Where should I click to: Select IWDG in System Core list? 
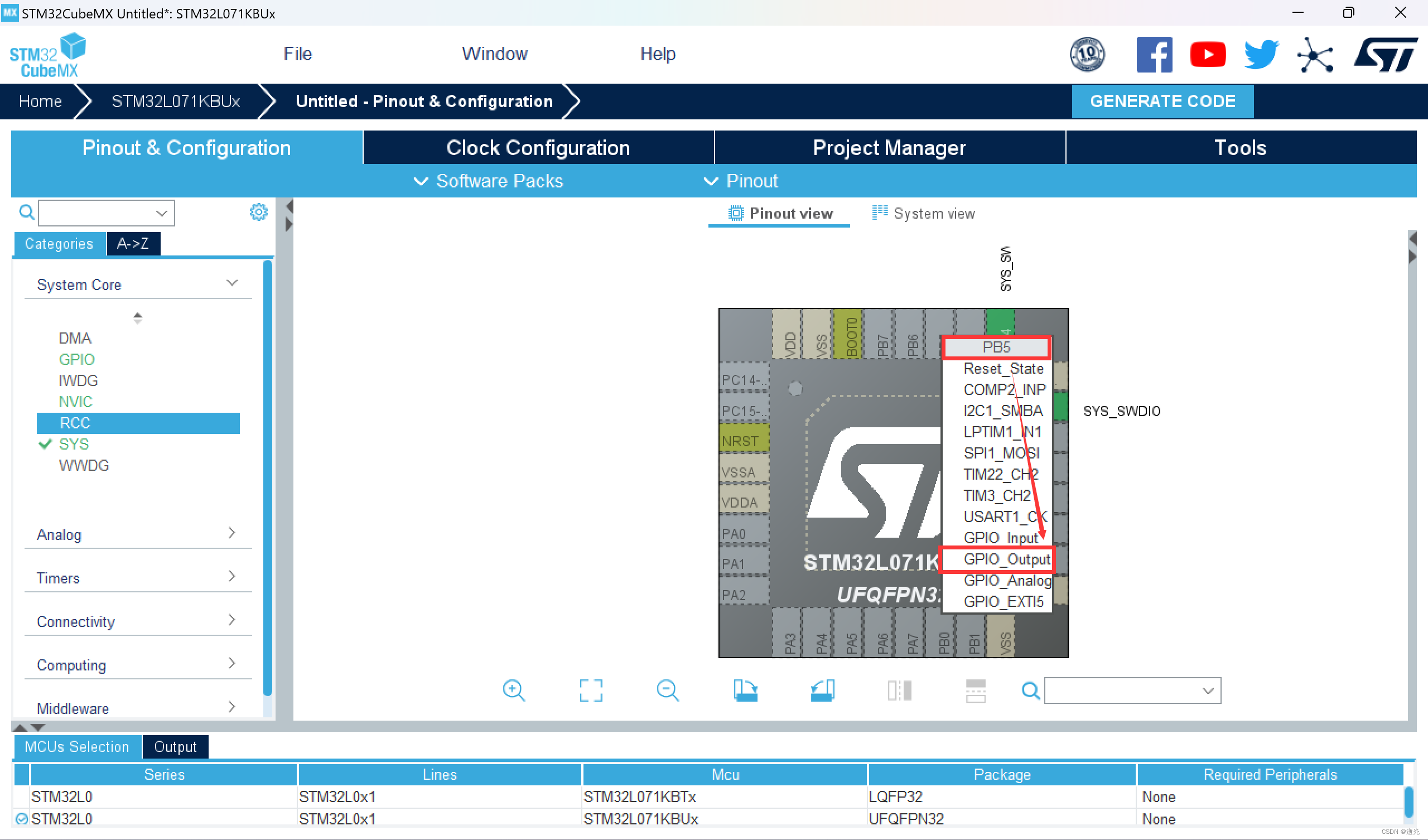(x=78, y=380)
